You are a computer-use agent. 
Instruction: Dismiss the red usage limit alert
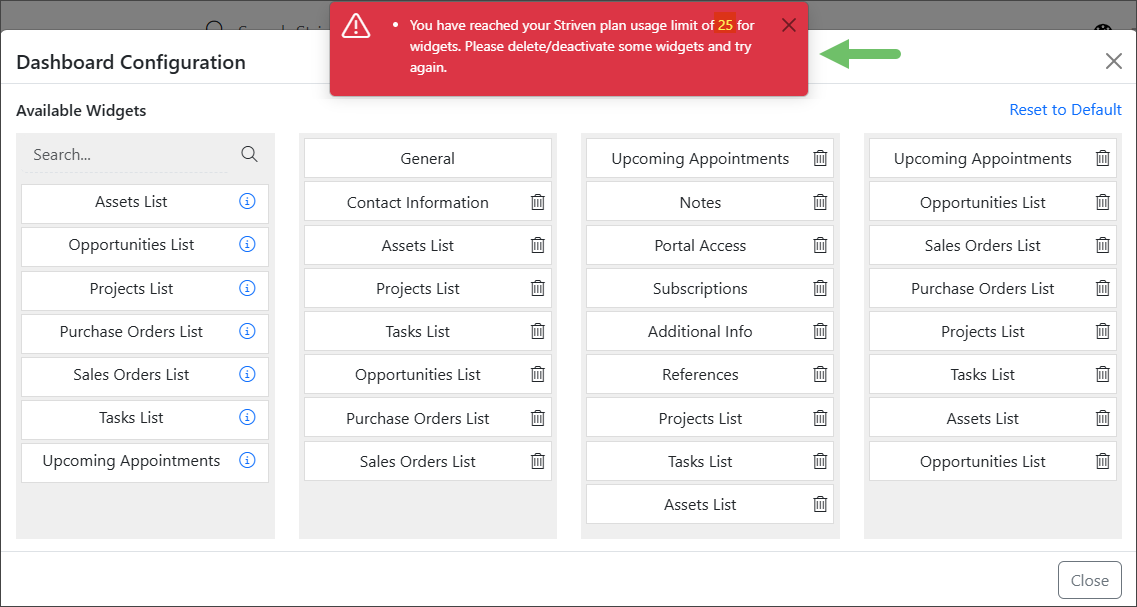789,25
